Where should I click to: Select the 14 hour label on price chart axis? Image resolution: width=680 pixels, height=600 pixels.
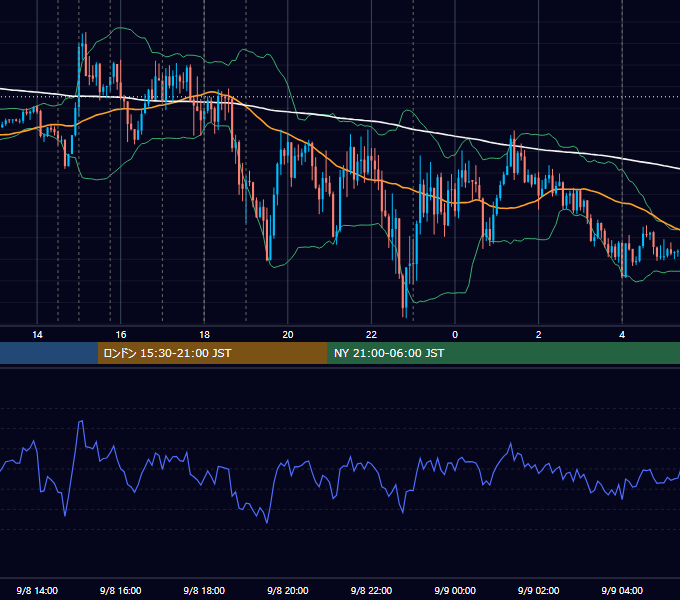coord(37,335)
